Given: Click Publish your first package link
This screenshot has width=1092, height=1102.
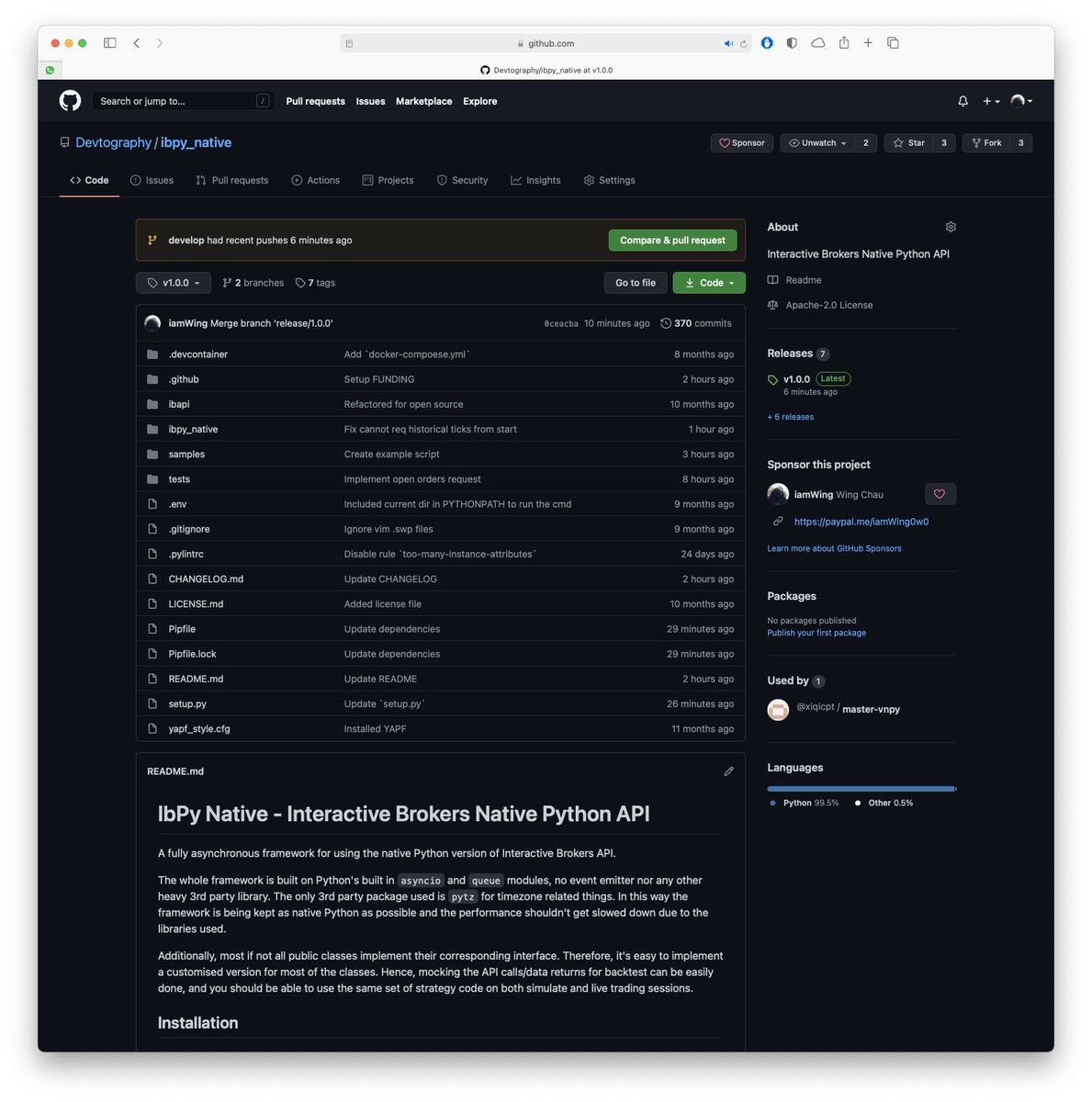Looking at the screenshot, I should pos(816,633).
